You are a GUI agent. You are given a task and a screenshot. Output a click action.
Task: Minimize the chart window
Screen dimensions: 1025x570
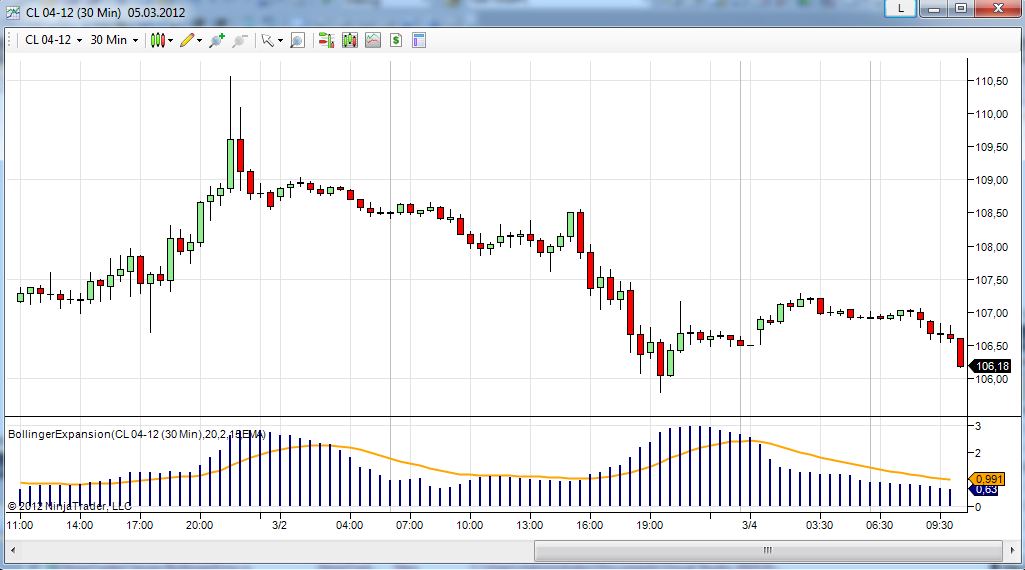(933, 8)
